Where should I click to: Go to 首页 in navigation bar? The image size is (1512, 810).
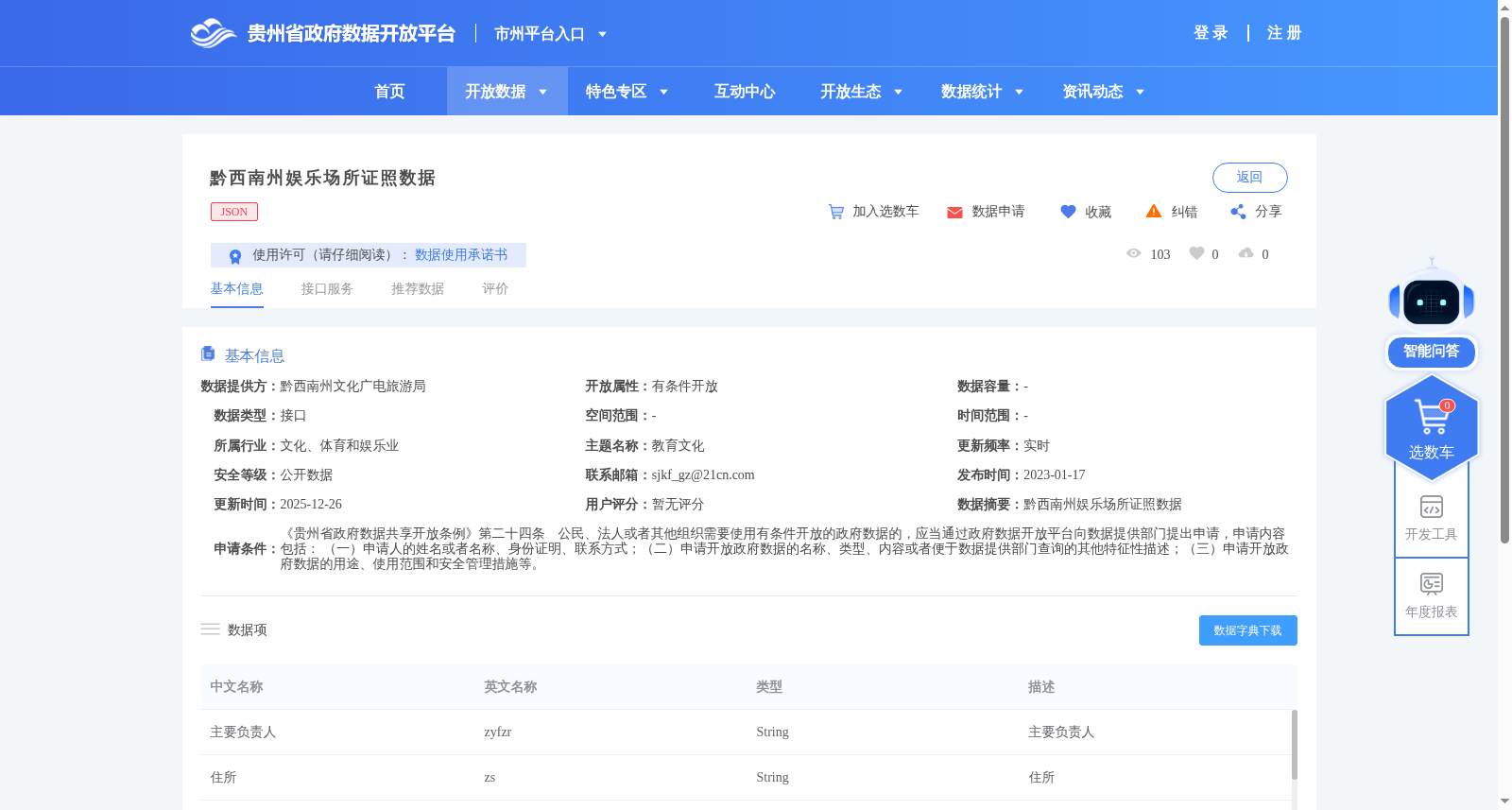[x=389, y=92]
